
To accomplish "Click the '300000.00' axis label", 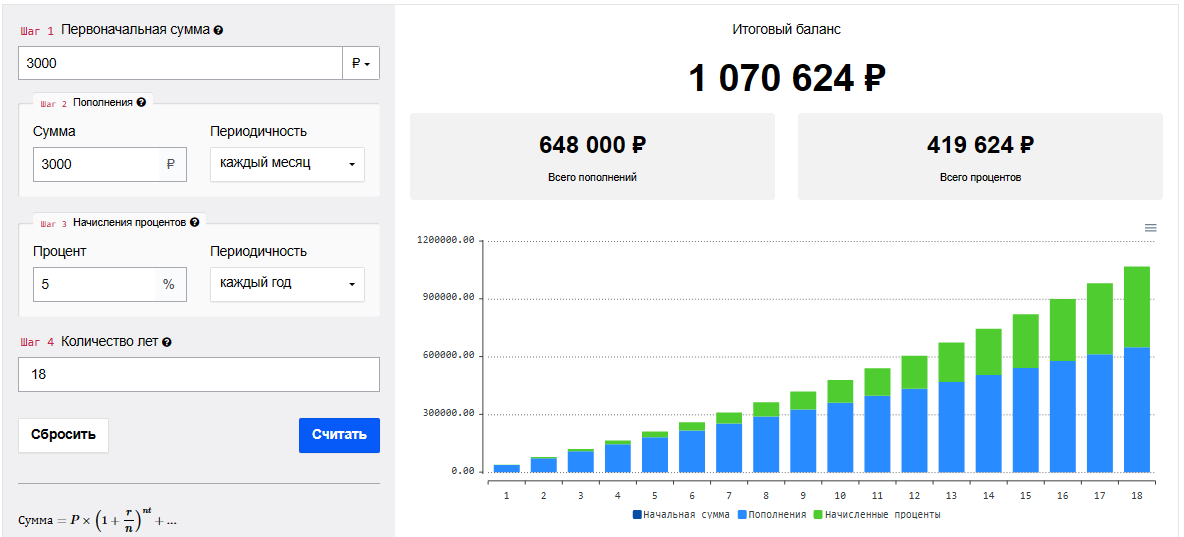I will point(449,414).
